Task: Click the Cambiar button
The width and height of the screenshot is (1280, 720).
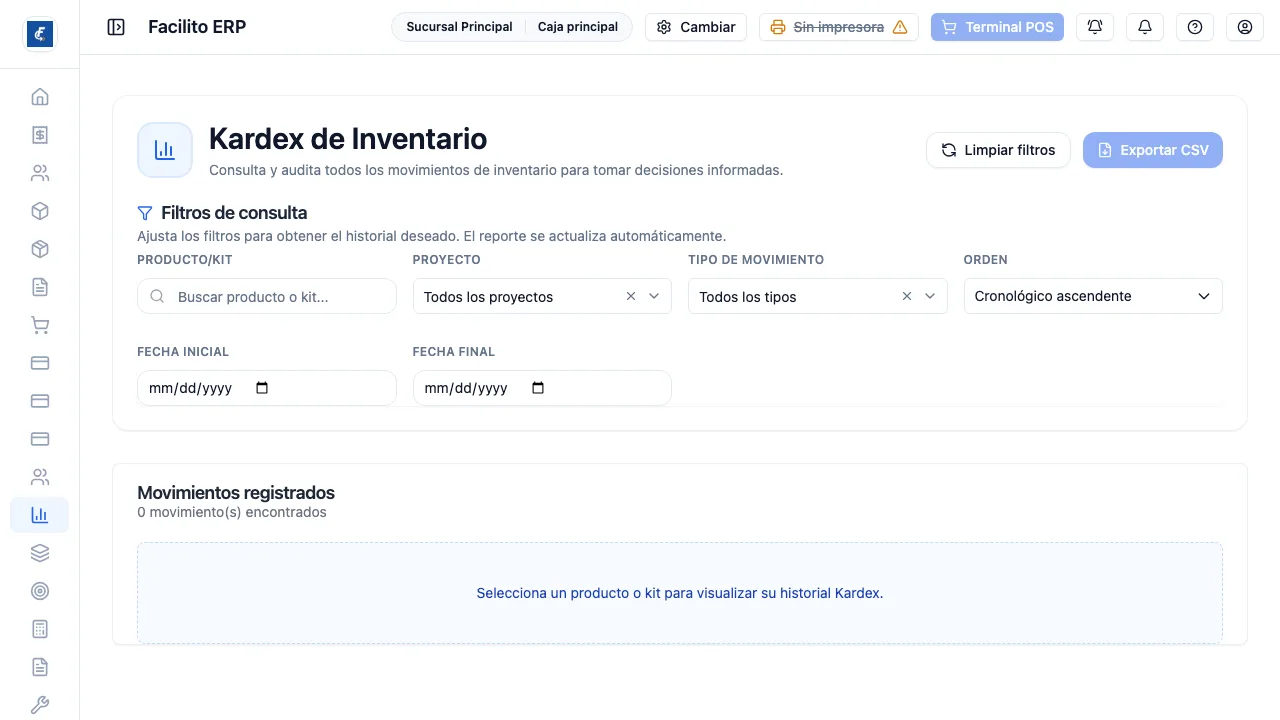Action: pos(696,27)
